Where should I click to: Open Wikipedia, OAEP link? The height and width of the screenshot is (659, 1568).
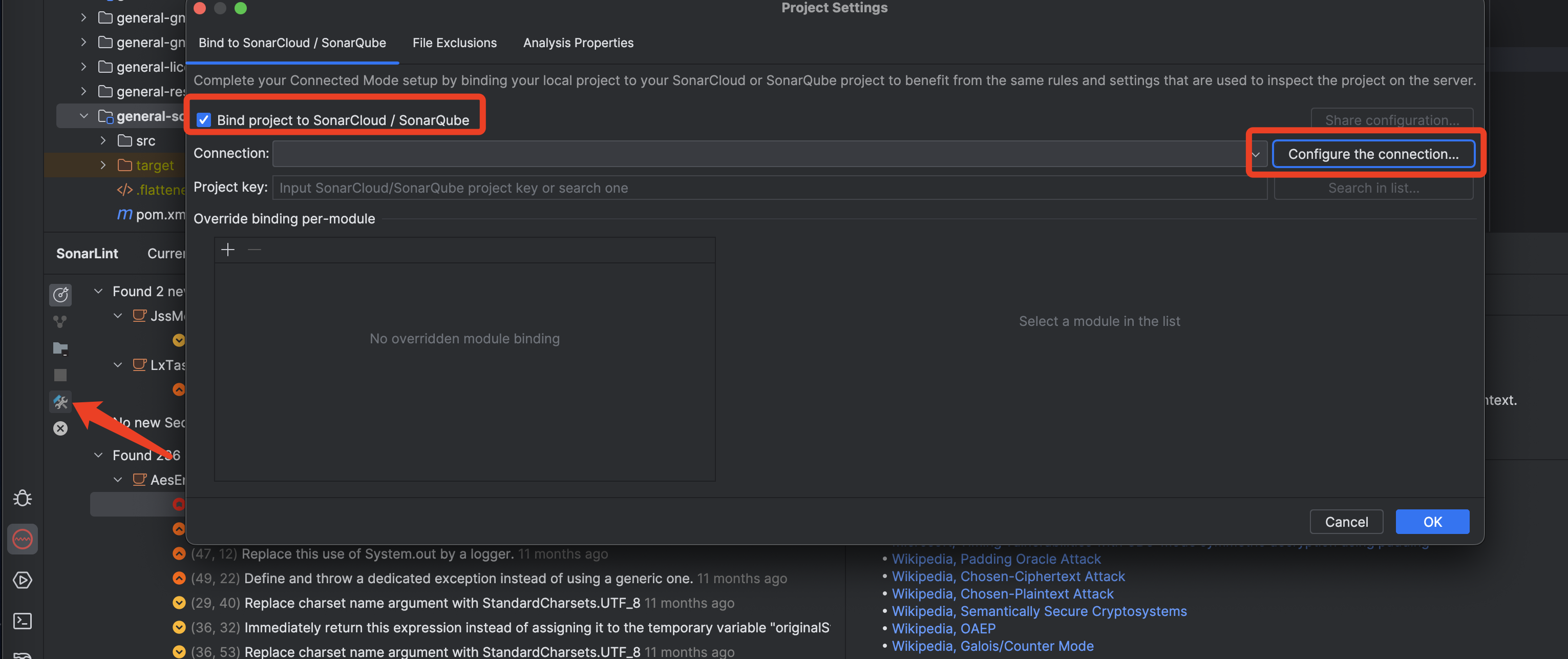point(943,628)
